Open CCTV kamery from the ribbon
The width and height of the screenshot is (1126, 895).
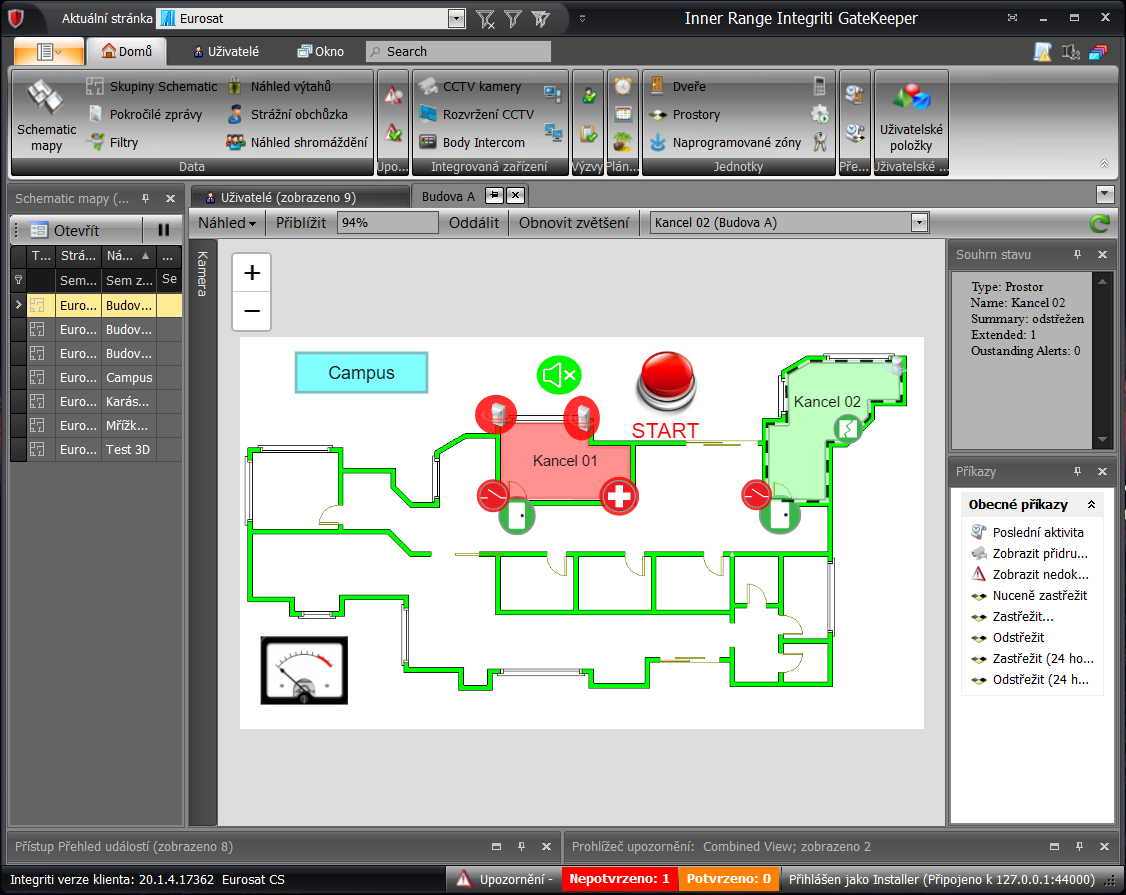coord(481,87)
